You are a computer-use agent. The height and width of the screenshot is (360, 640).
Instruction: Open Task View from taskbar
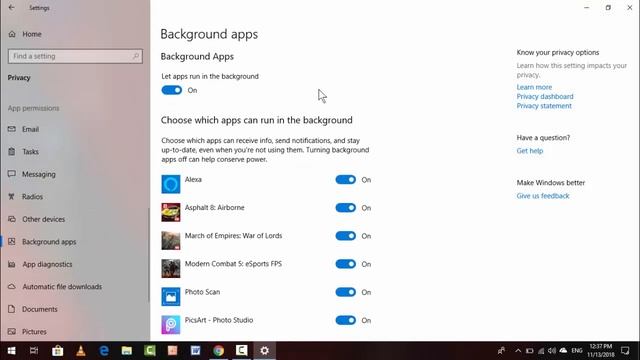34,351
